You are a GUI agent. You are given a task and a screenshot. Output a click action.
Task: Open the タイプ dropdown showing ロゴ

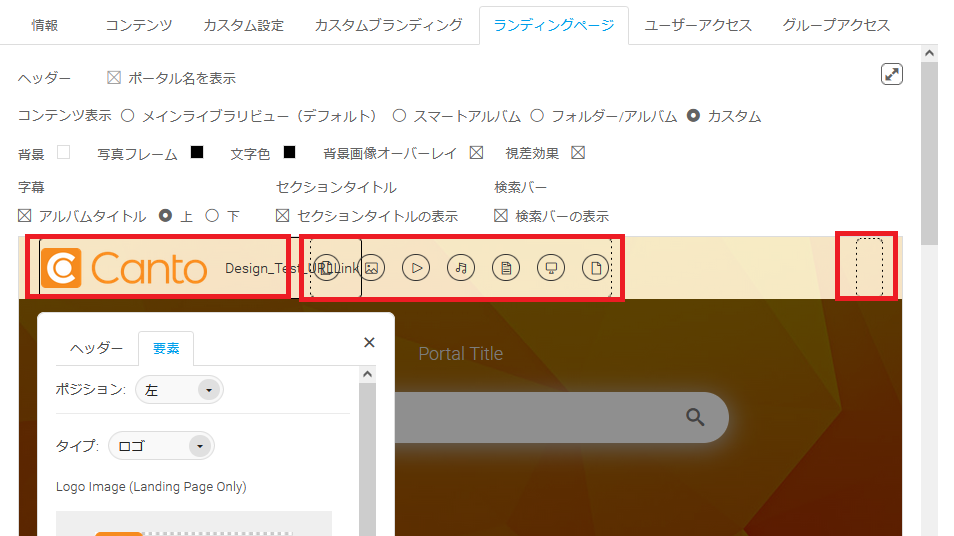161,446
